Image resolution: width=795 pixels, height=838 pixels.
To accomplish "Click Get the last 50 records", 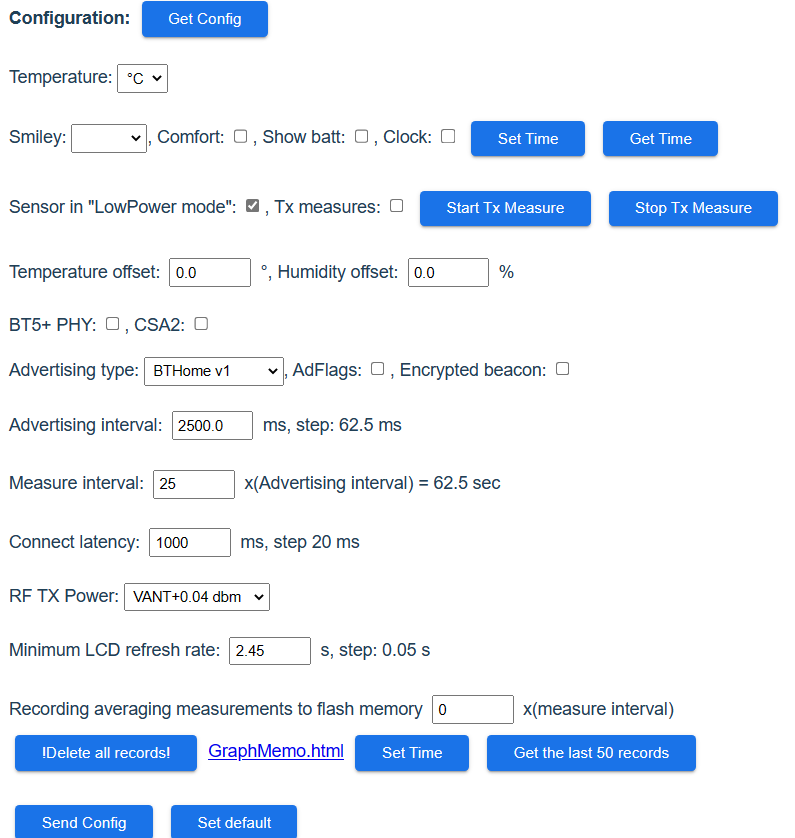I will pyautogui.click(x=590, y=753).
